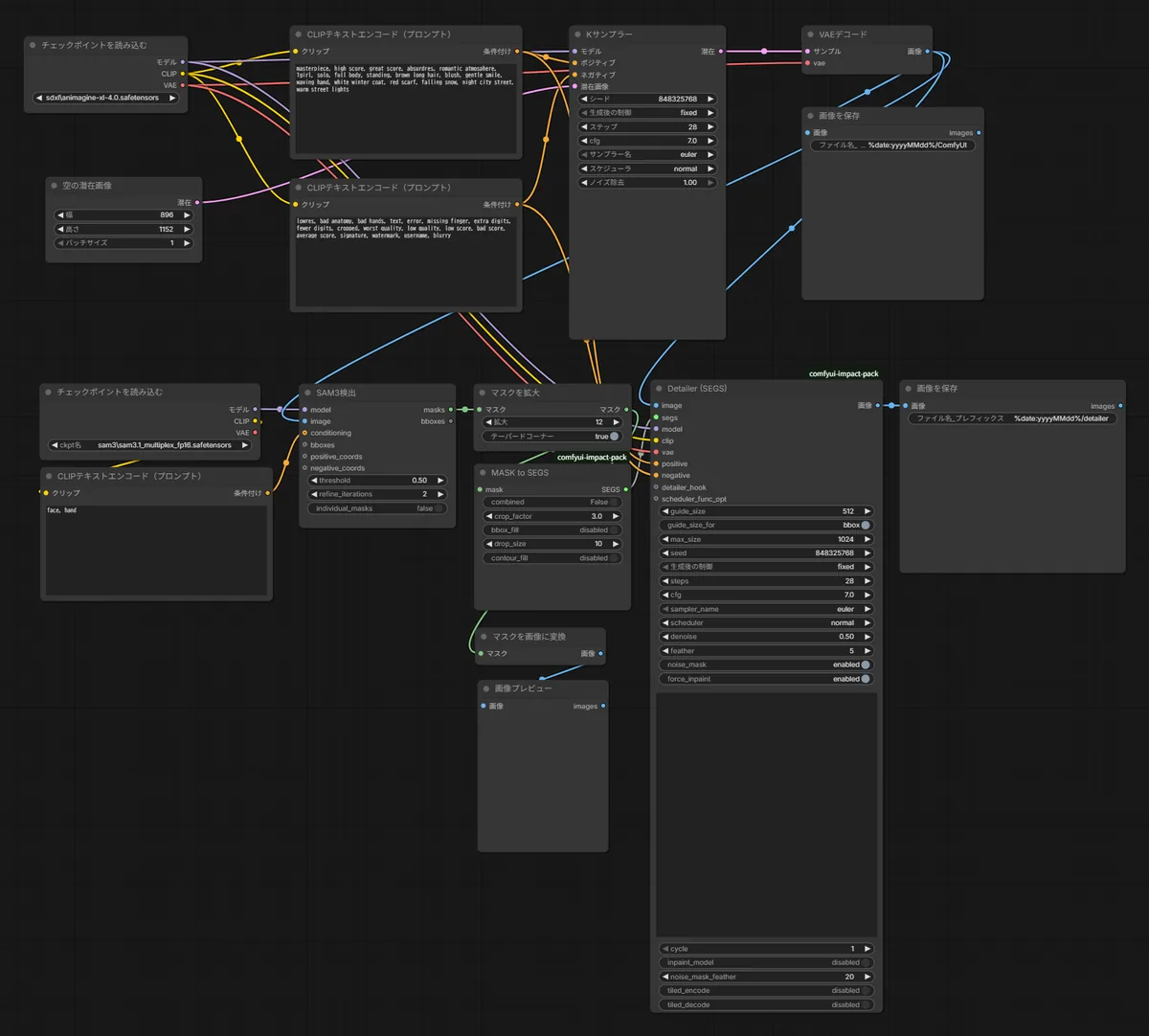Open サンプラー名 dropdown in Kサンプラー
The image size is (1149, 1036).
pyautogui.click(x=646, y=154)
